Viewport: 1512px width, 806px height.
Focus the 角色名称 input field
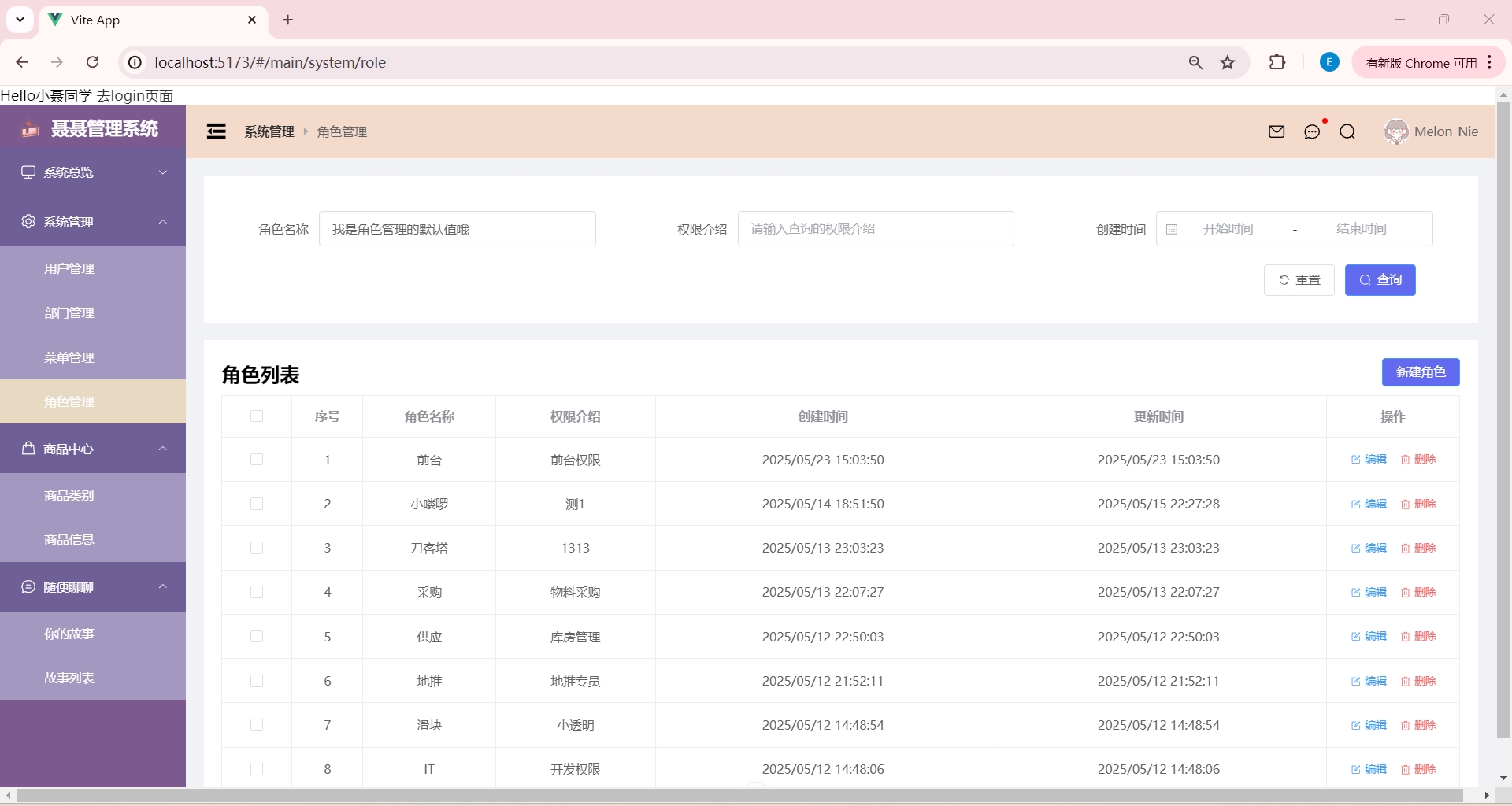click(458, 229)
